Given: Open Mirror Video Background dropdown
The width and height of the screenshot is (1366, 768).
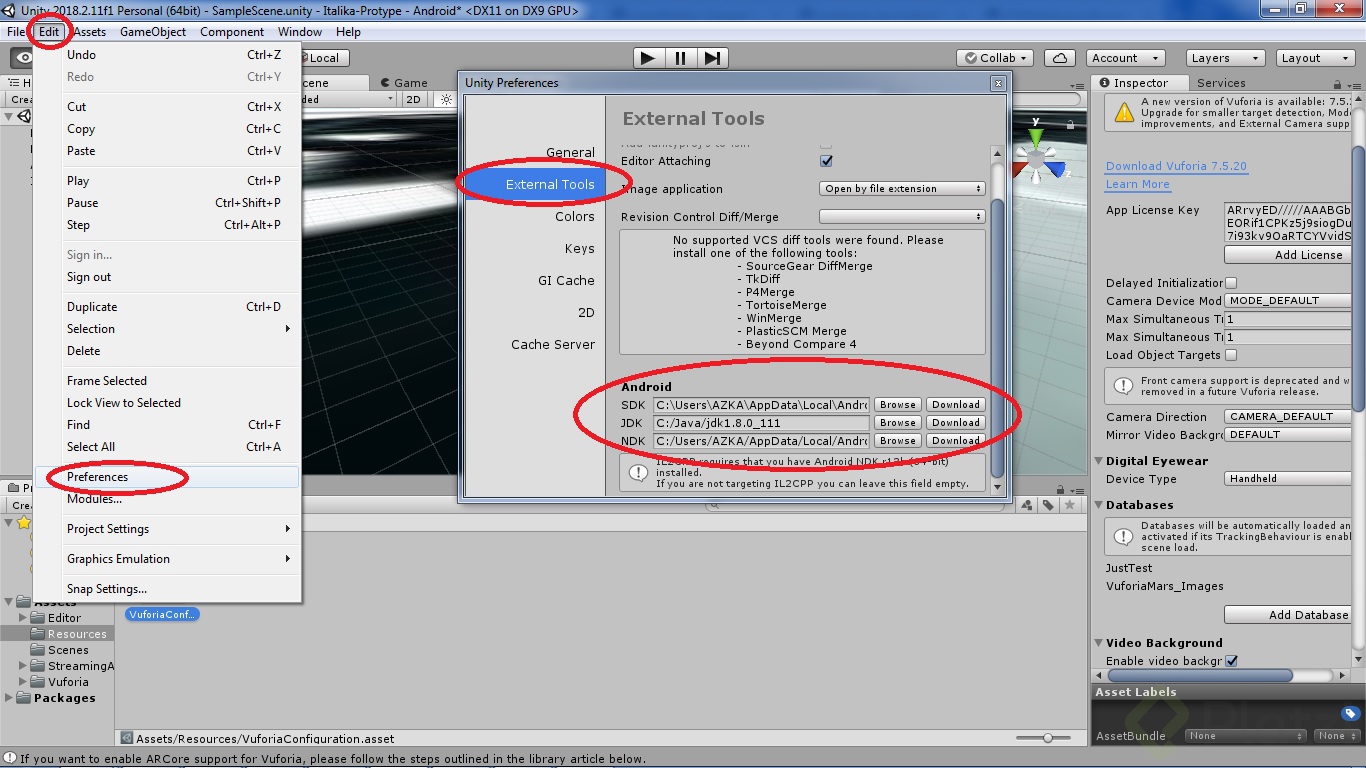Looking at the screenshot, I should coord(1288,435).
